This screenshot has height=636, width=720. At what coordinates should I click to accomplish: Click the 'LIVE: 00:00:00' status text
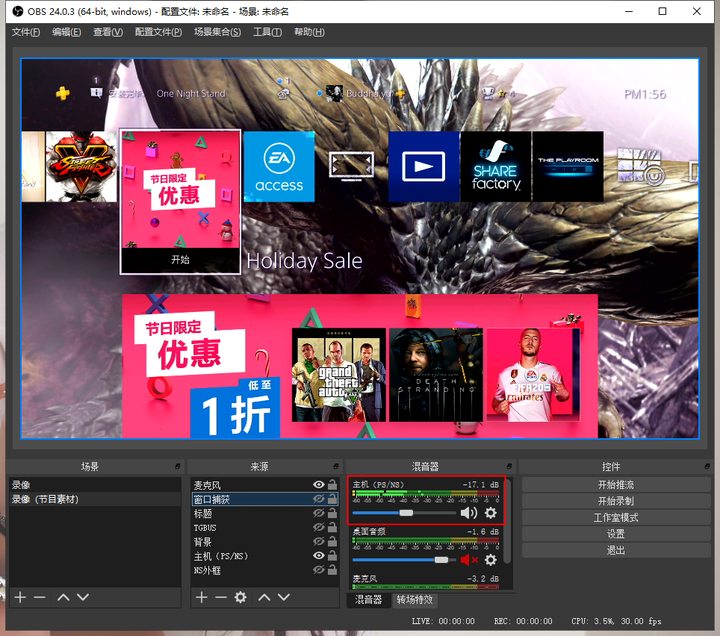(x=443, y=621)
